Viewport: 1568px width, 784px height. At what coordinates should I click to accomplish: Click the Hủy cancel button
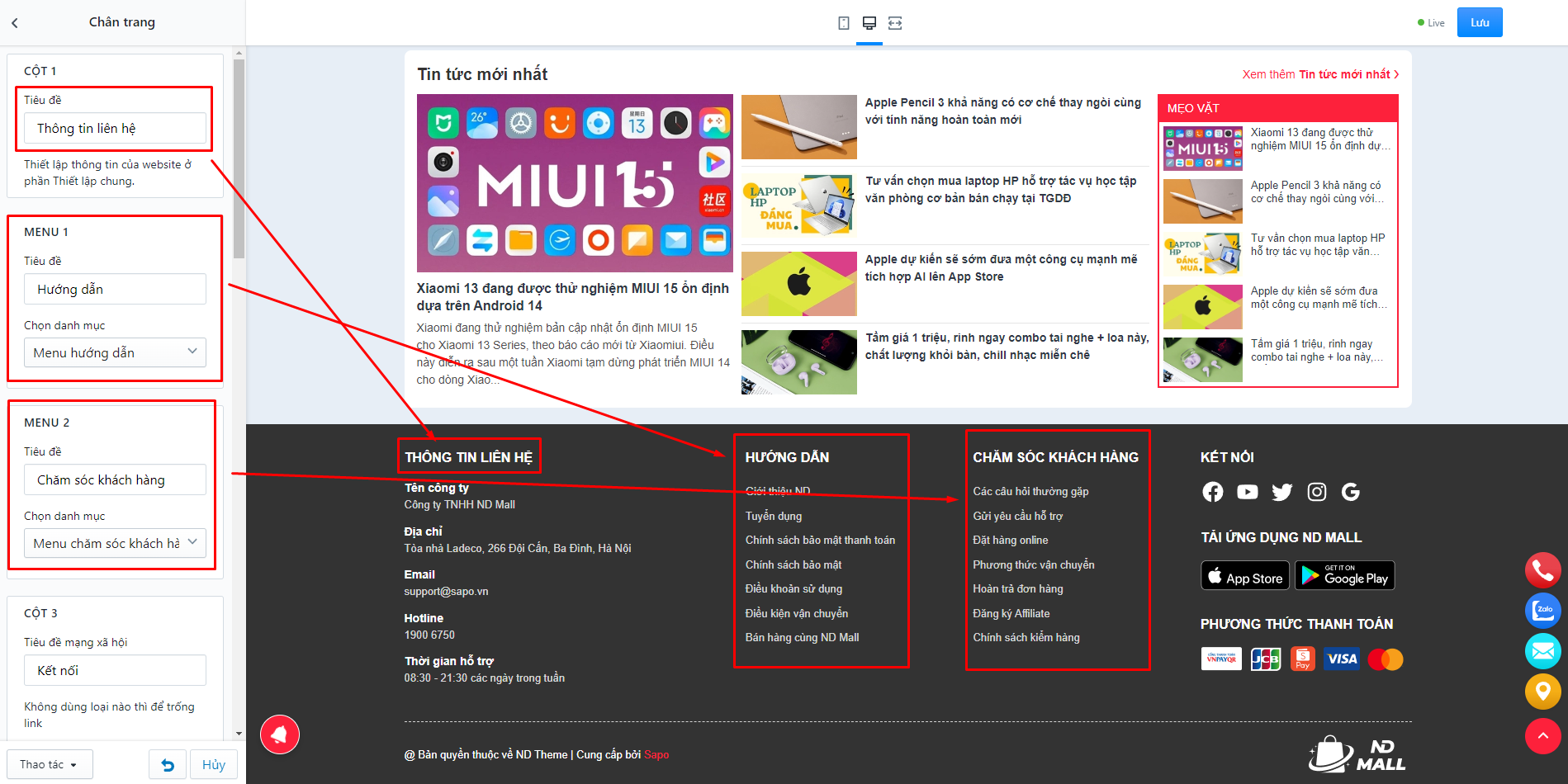pos(214,765)
